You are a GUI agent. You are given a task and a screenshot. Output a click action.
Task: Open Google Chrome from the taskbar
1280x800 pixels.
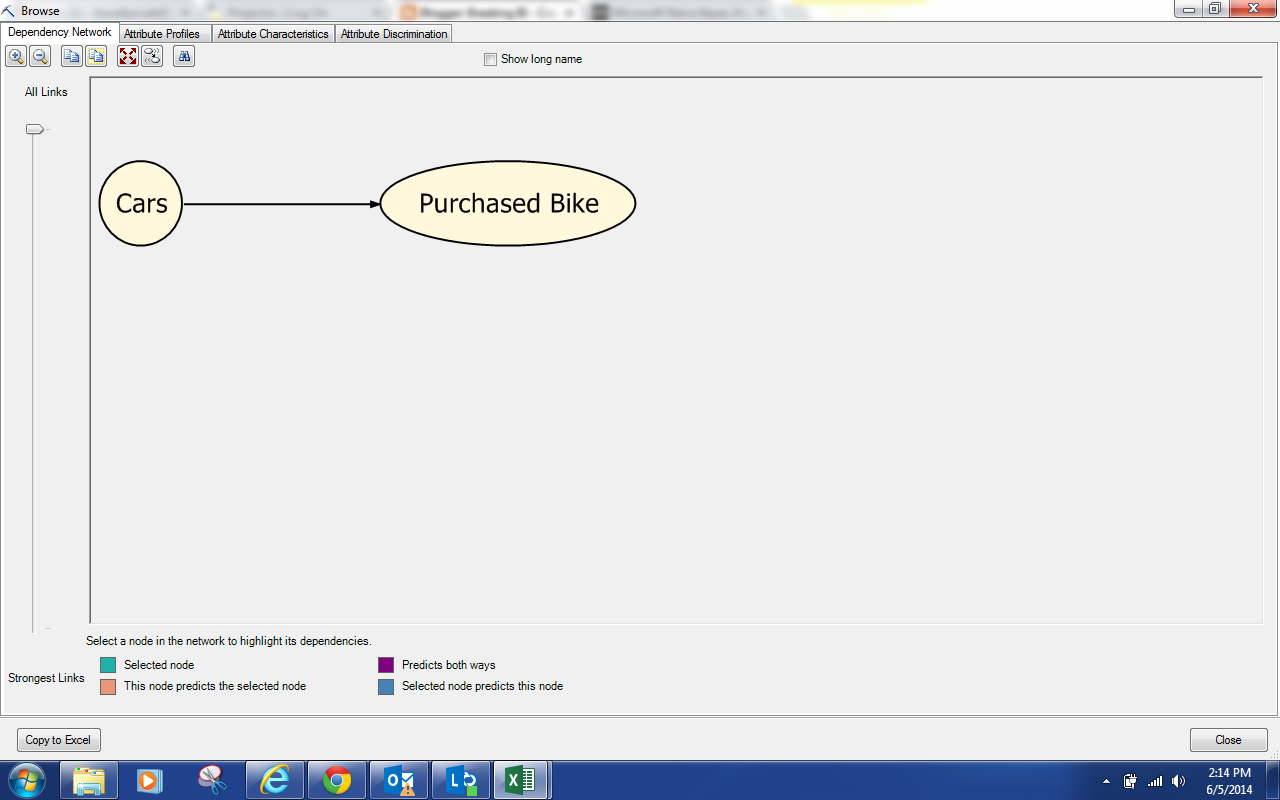tap(337, 780)
